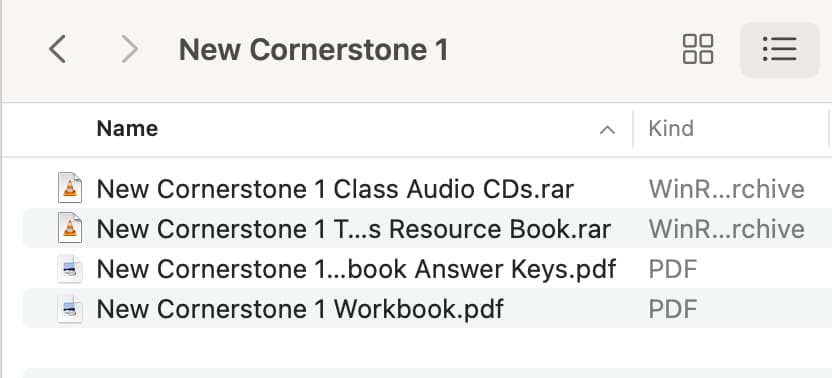Click the PDF kind of the Workbook row
Viewport: 832px width, 378px height.
pyautogui.click(x=672, y=309)
